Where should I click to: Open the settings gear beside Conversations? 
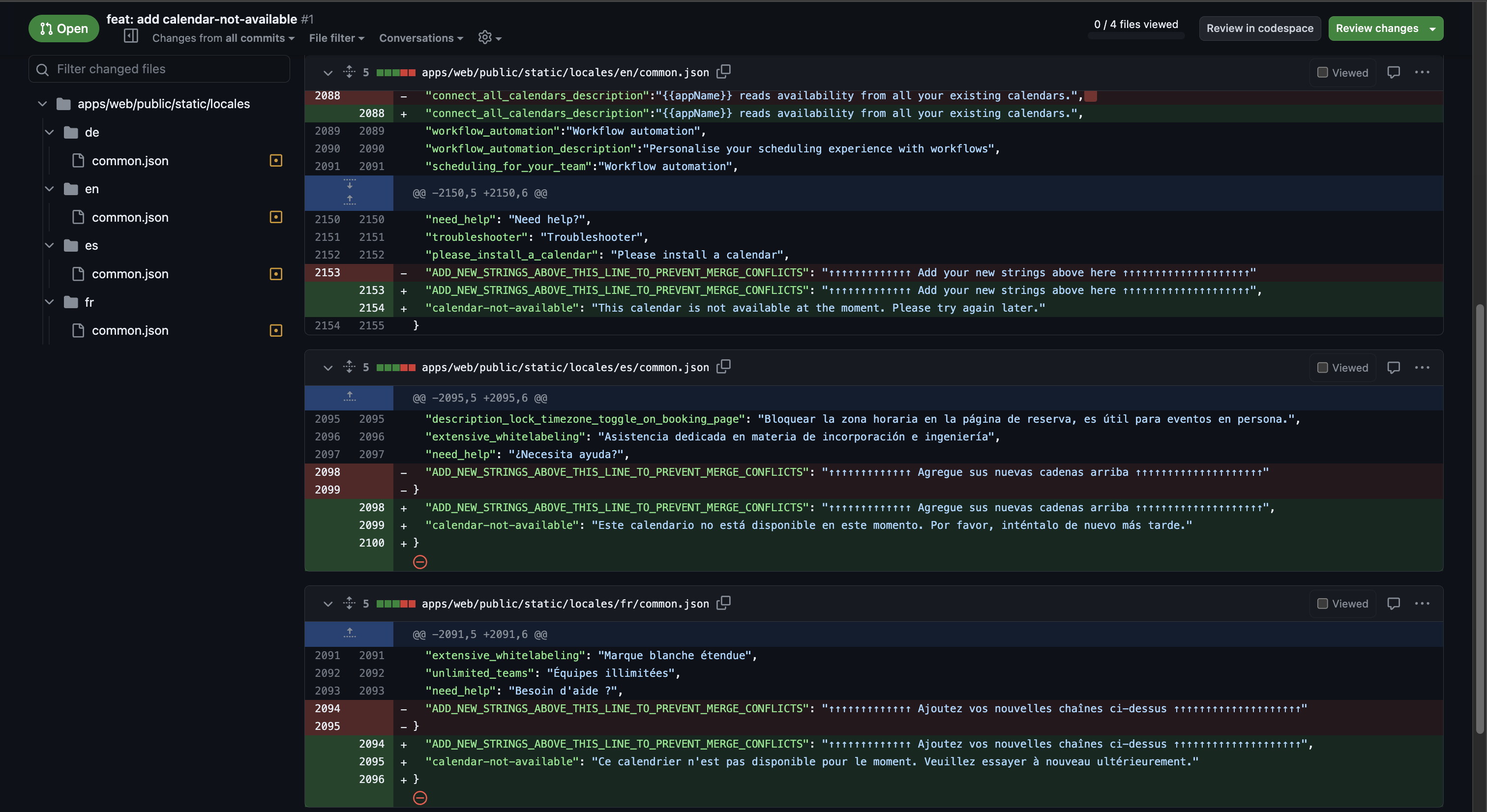485,37
